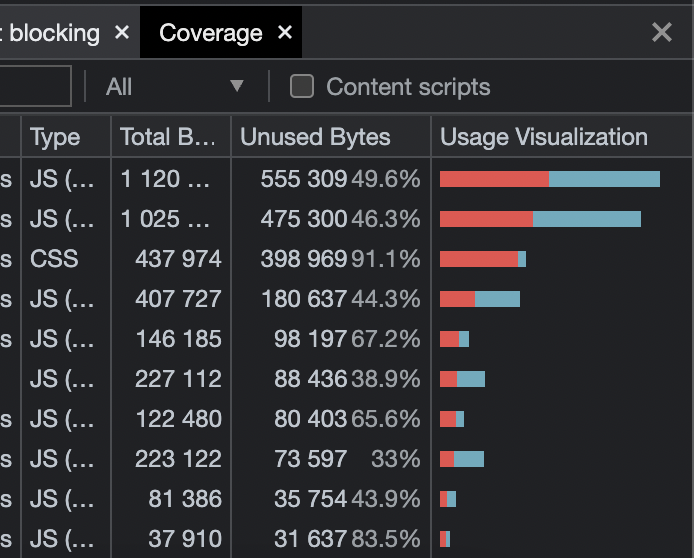Click the usage bar for the 91.1% CSS row

[483, 259]
